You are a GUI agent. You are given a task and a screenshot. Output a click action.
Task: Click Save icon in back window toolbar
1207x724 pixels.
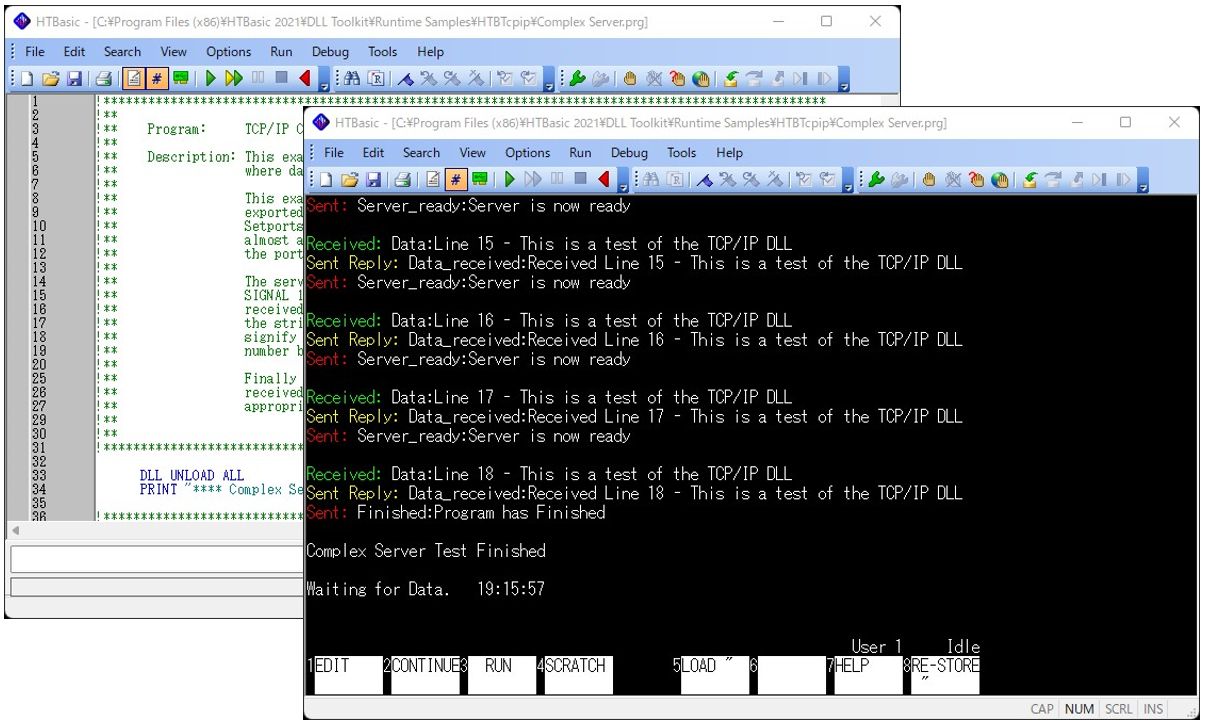tap(74, 78)
